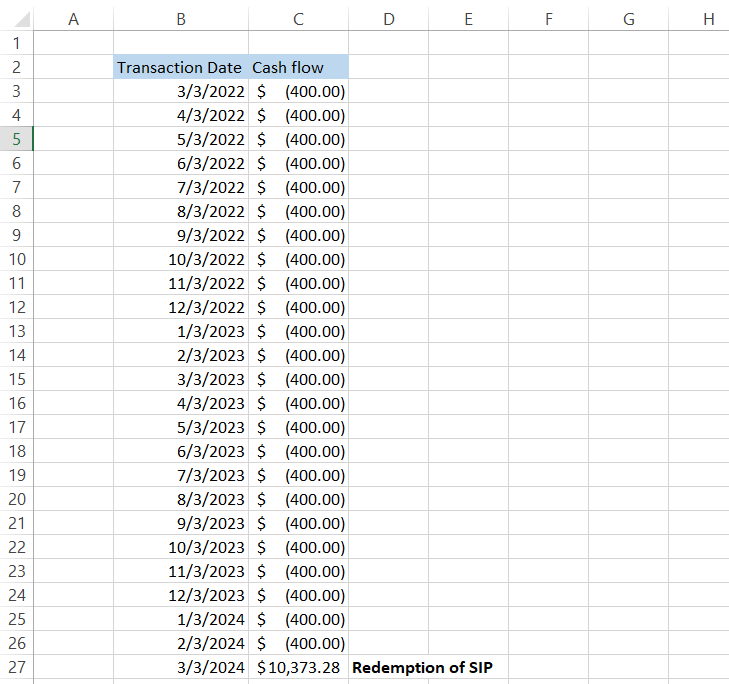Select column C header
Image resolution: width=729 pixels, height=684 pixels.
298,20
